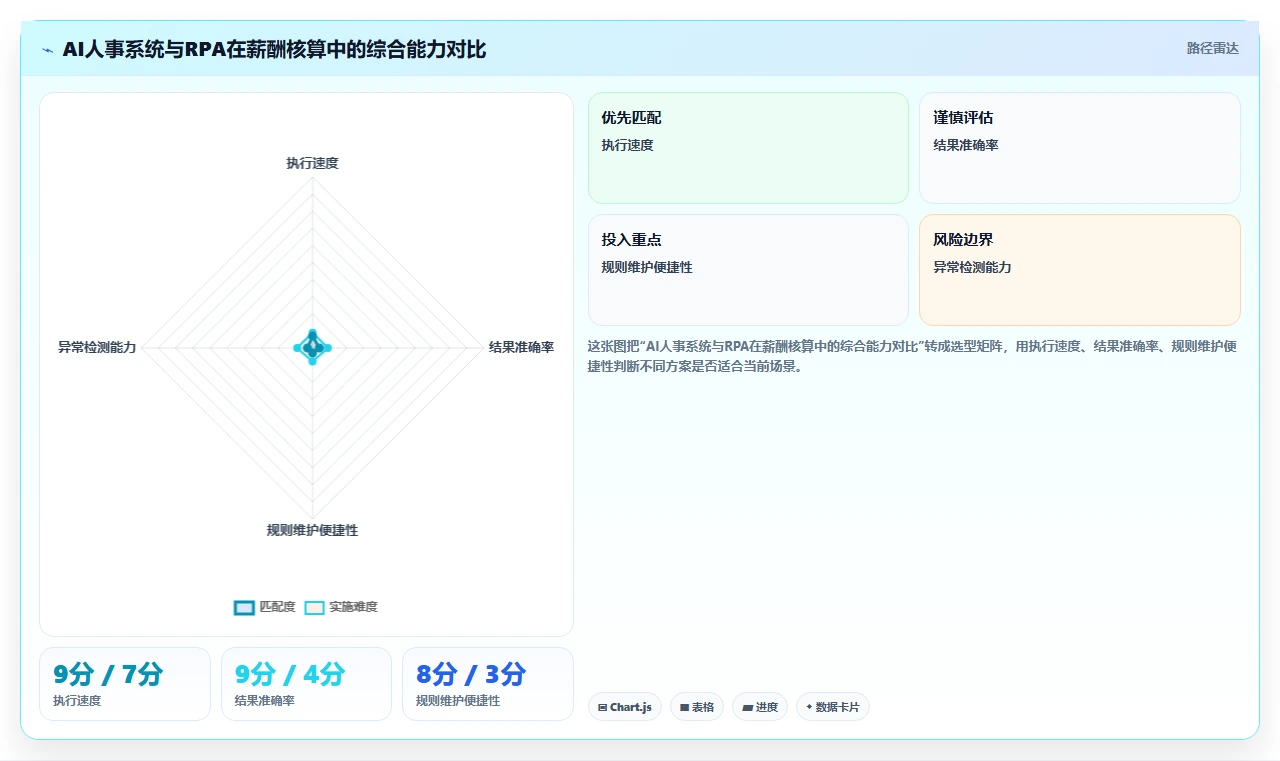
Task: Click the 结果准确率 radar axis label
Action: coord(521,347)
